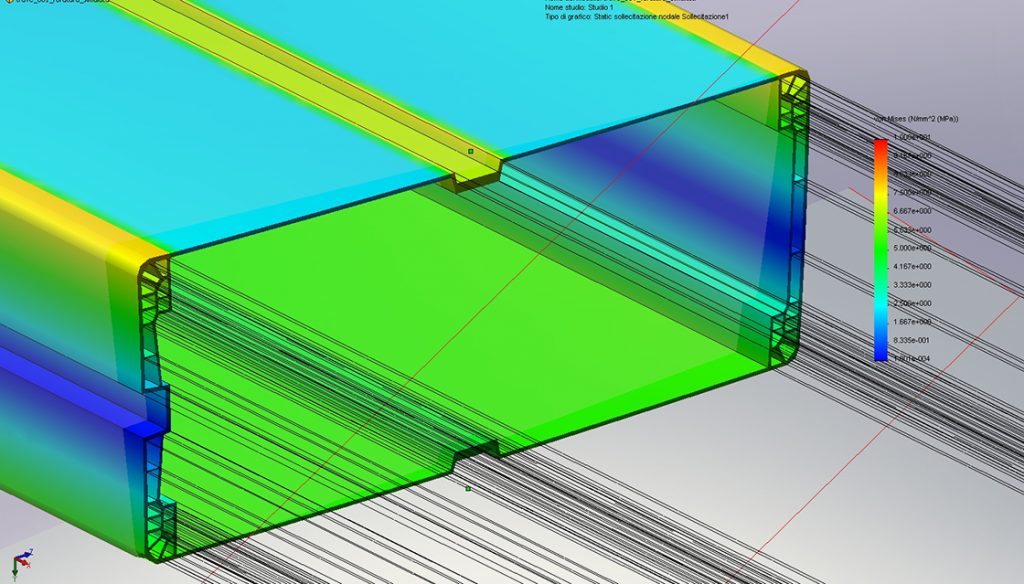Select the von Mises legend title
Image resolution: width=1024 pixels, height=584 pixels.
coord(916,119)
